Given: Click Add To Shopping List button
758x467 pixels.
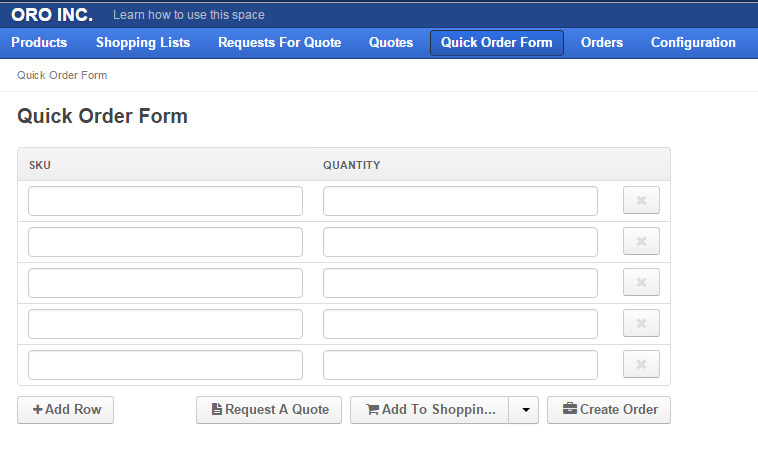Looking at the screenshot, I should (430, 410).
